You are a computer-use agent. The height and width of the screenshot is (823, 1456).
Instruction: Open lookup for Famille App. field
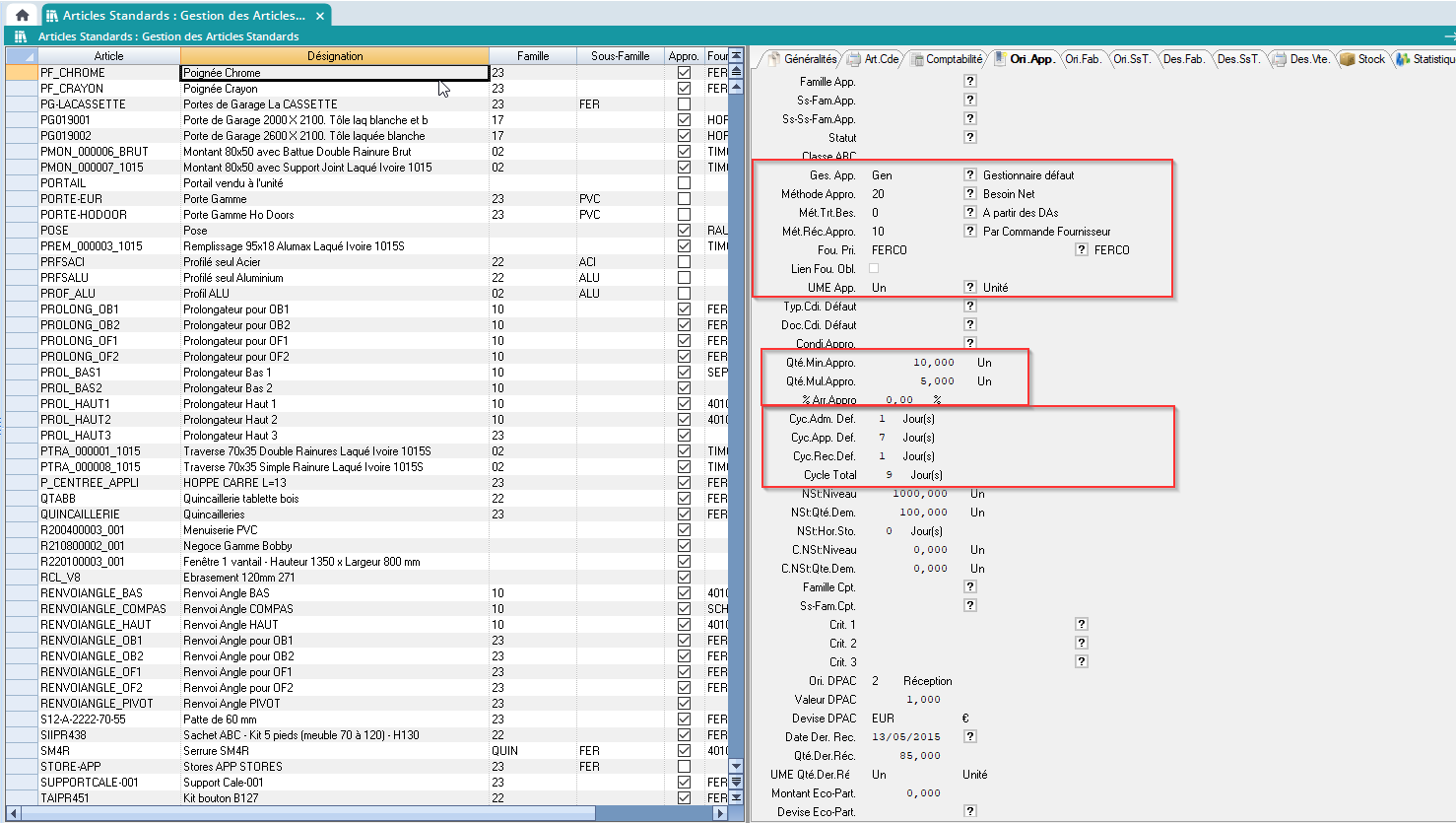(x=970, y=82)
